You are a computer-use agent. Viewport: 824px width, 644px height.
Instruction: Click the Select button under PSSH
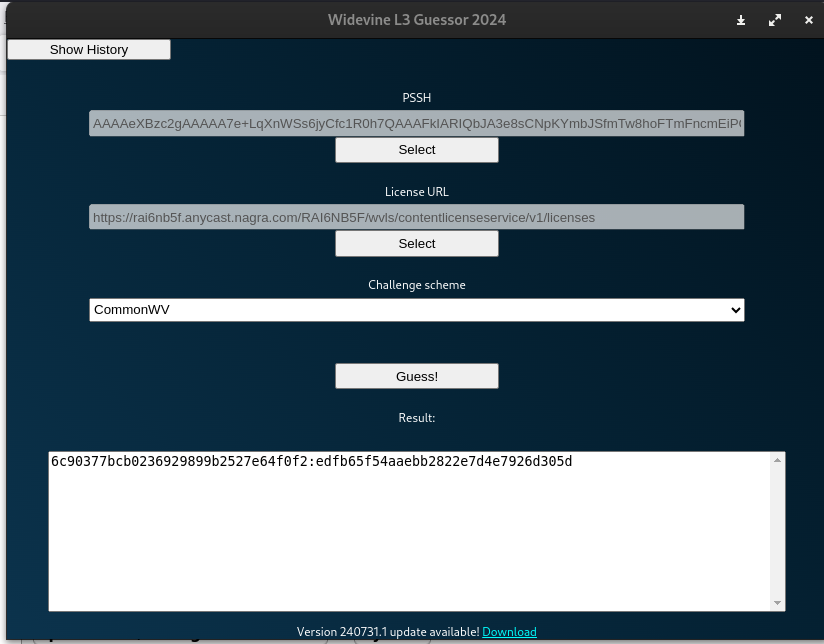tap(417, 150)
